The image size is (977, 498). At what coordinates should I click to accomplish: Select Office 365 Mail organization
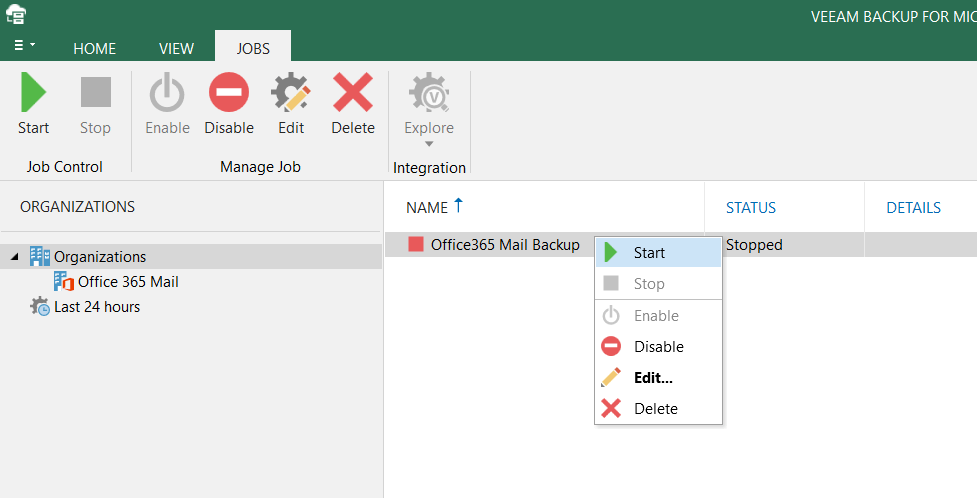[128, 282]
